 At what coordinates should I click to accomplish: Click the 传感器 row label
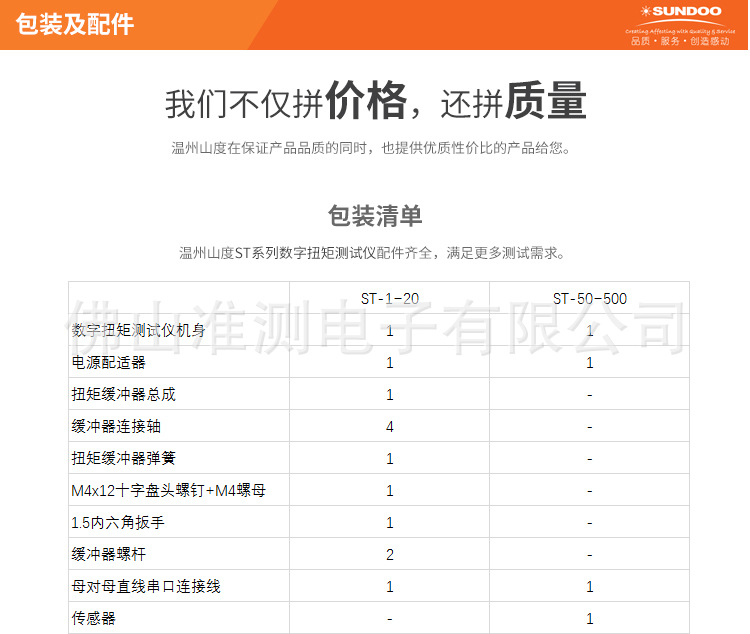point(93,618)
